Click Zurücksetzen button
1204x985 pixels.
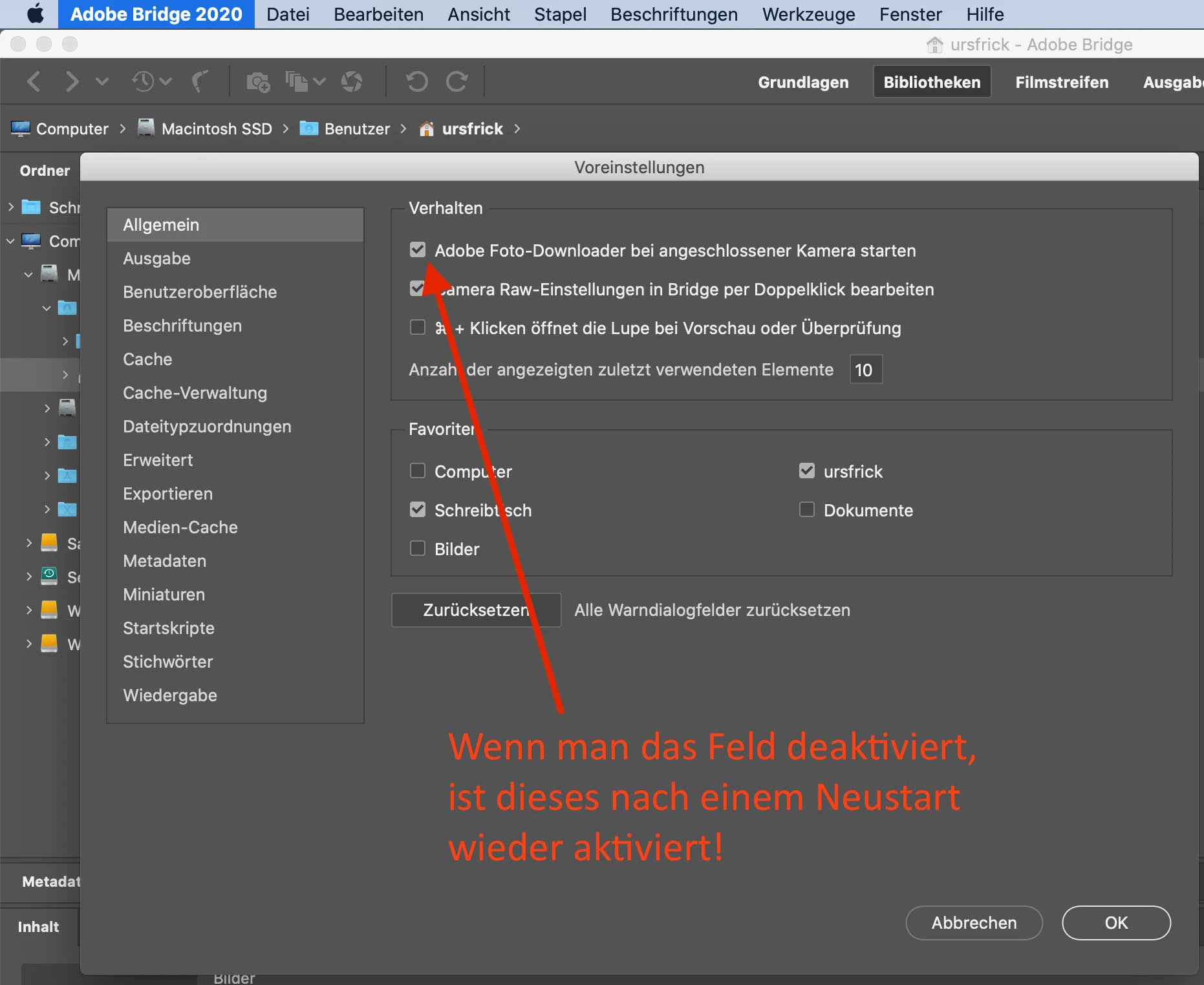[x=476, y=610]
